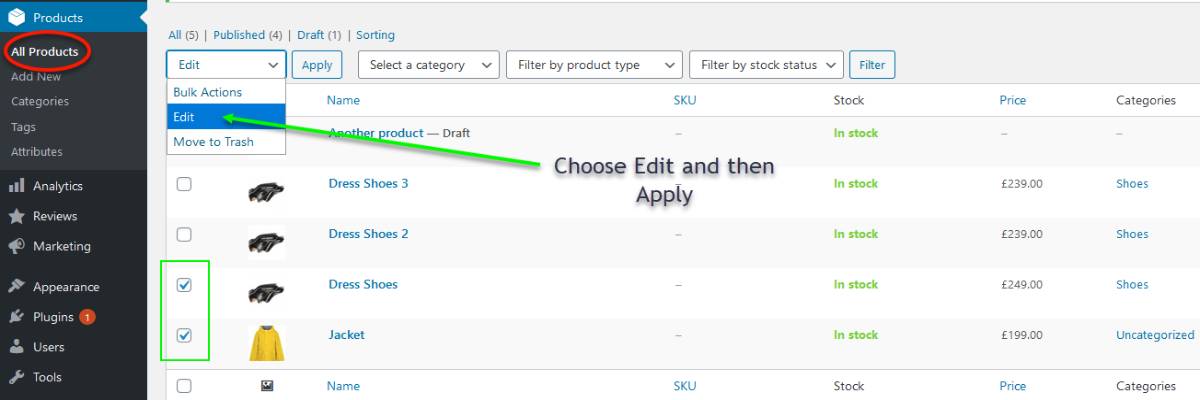Open Reviews via the star icon
This screenshot has width=1200, height=400.
(x=16, y=216)
